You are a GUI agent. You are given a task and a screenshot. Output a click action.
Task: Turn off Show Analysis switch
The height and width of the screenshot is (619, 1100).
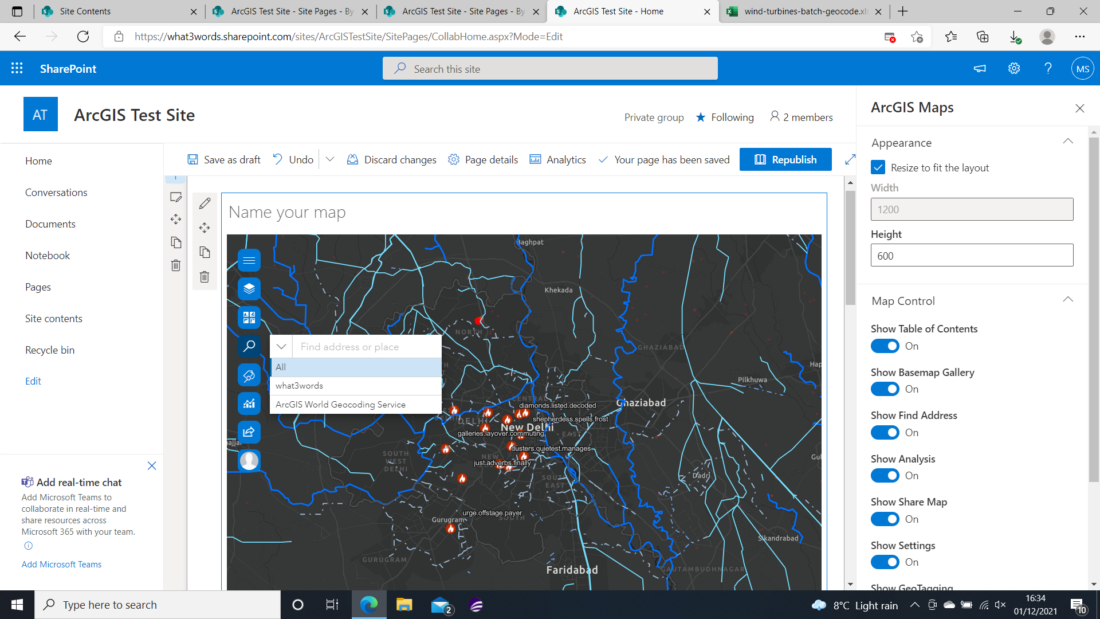[x=885, y=476]
